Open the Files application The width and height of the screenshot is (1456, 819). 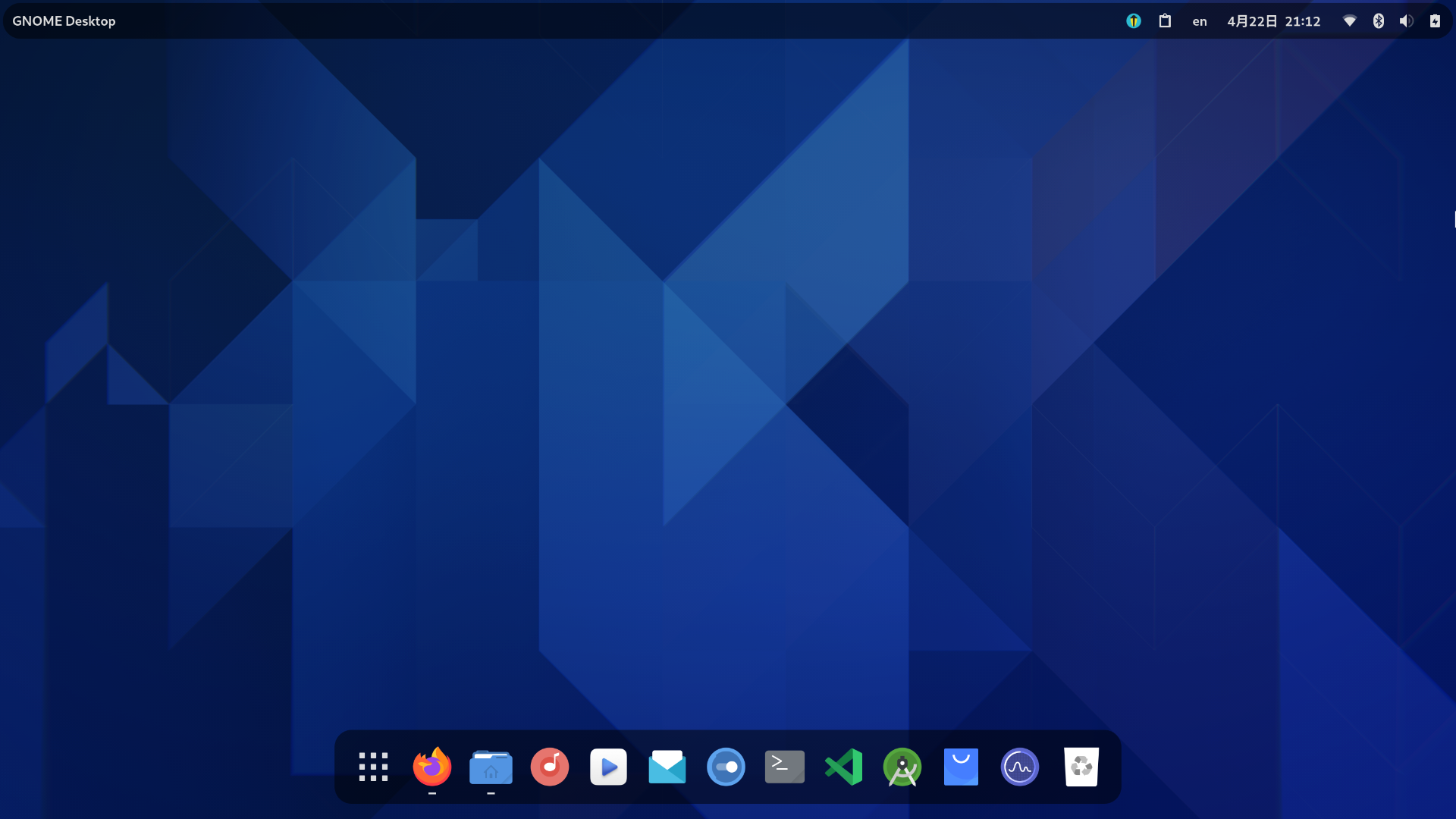(x=491, y=767)
